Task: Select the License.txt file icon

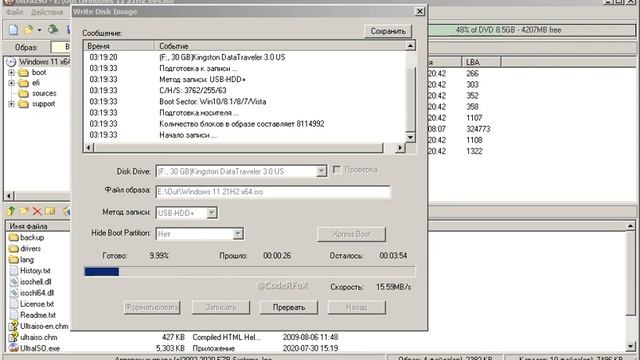Action: click(14, 304)
